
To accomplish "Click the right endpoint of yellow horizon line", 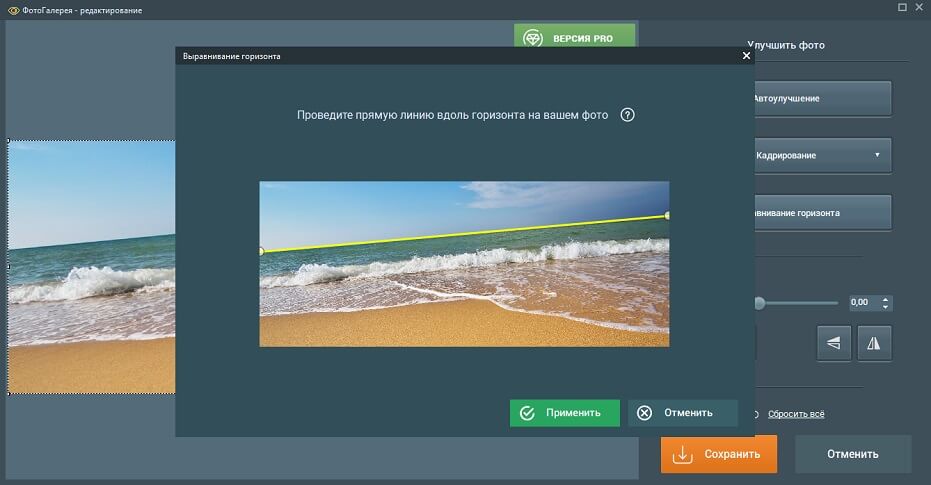I will [667, 215].
